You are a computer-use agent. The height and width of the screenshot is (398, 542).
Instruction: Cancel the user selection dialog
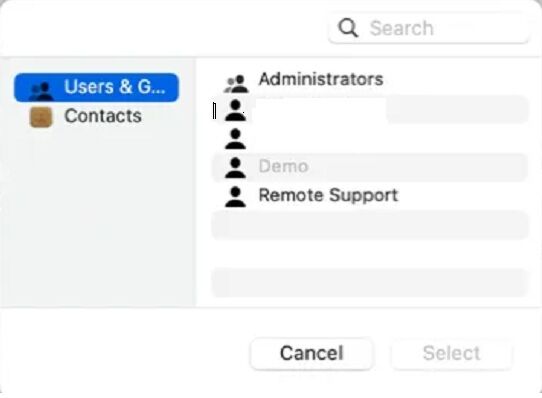[311, 353]
